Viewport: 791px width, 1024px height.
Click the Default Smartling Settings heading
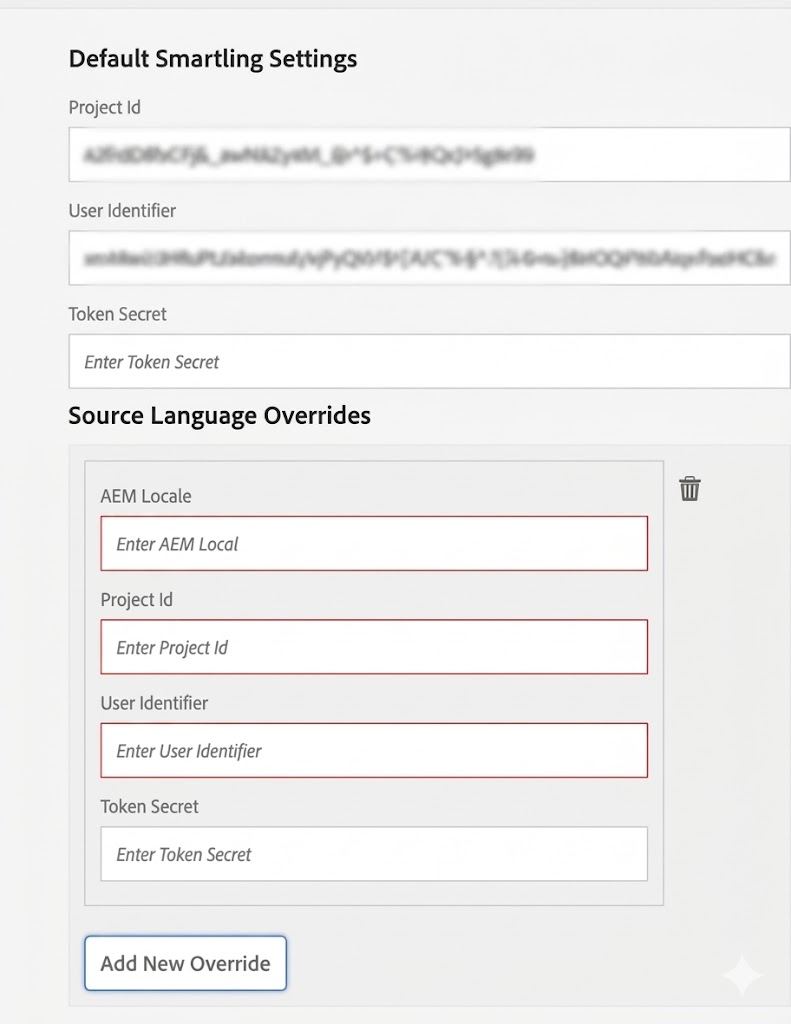211,59
